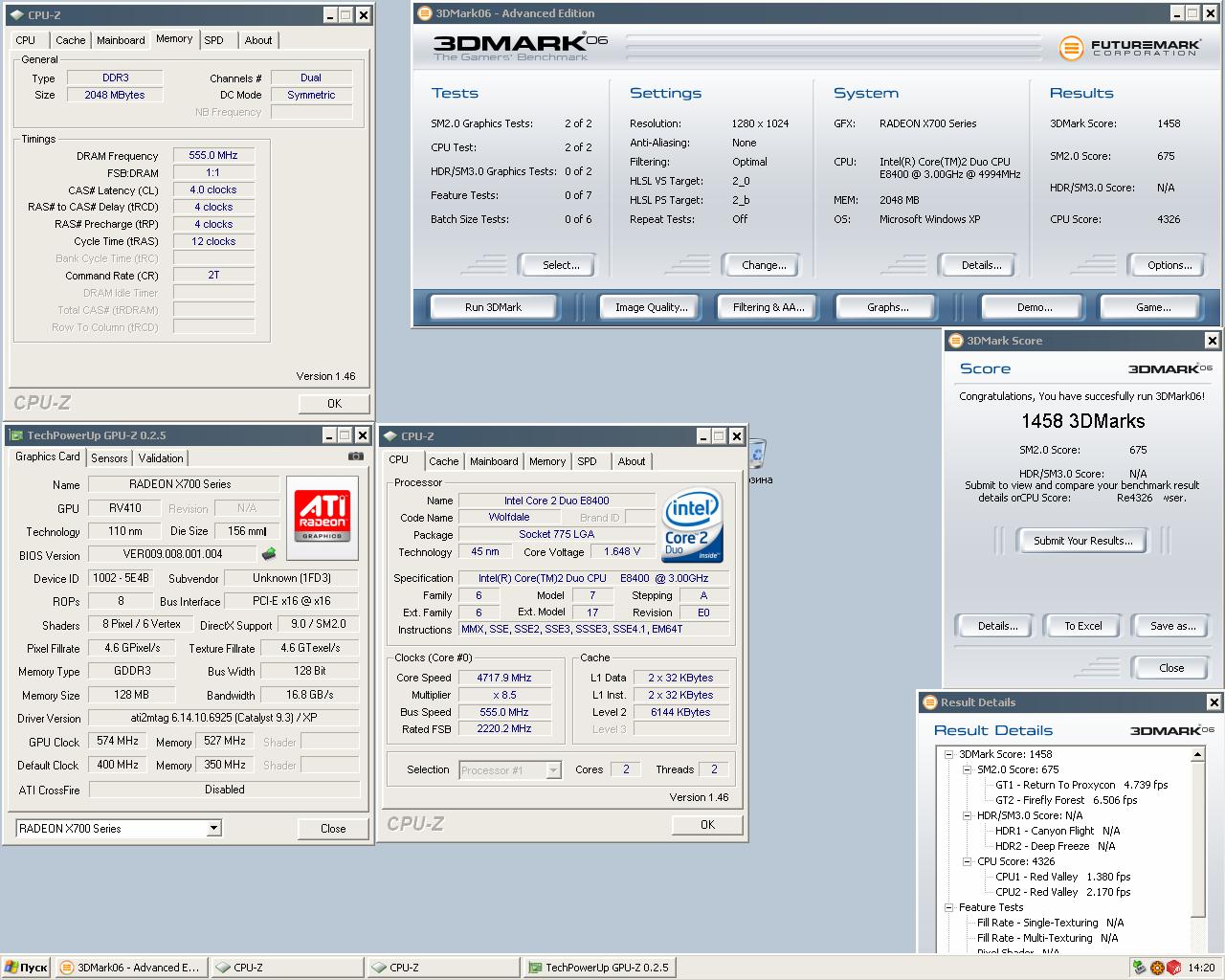Image resolution: width=1225 pixels, height=980 pixels.
Task: Switch to the first CPU-Z taskbar button
Action: coord(285,968)
